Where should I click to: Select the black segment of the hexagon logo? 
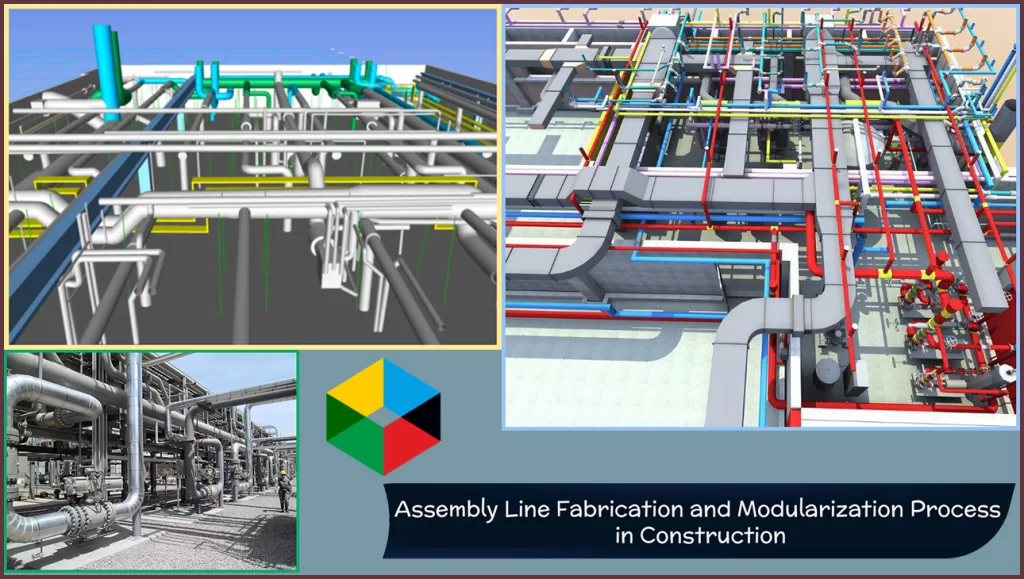(x=426, y=417)
